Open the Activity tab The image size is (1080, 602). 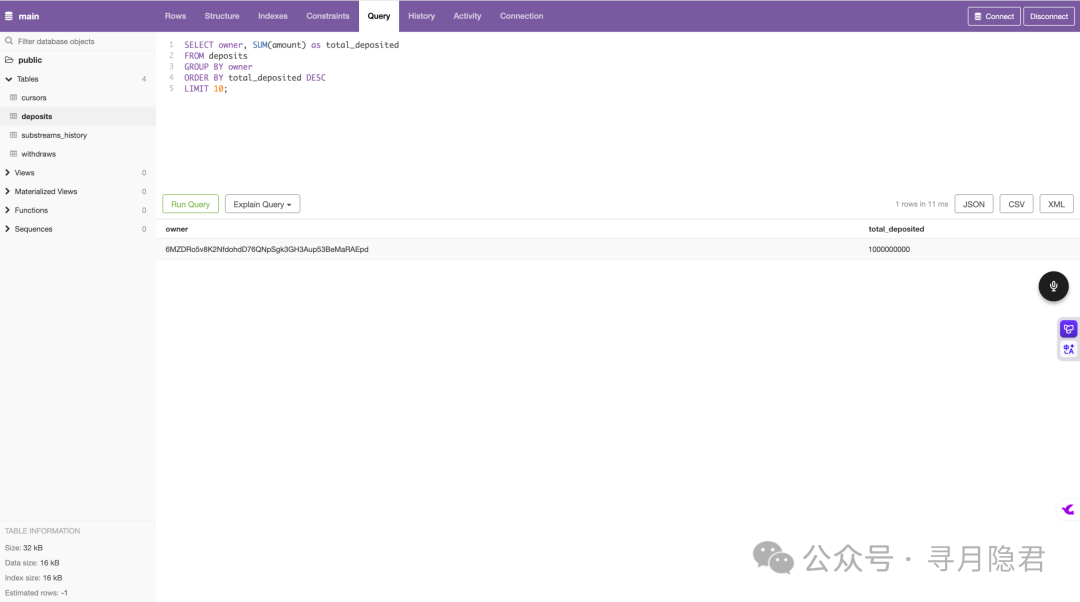(x=467, y=16)
